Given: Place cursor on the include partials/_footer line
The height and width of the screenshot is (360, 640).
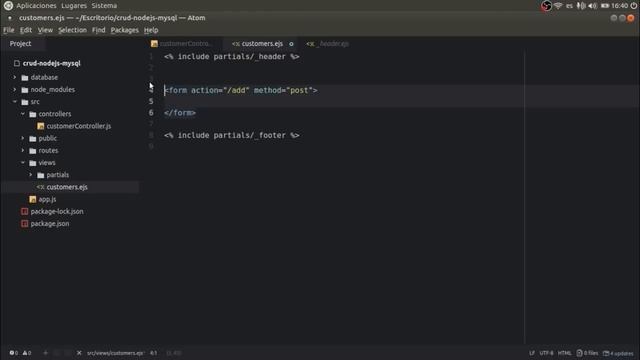Looking at the screenshot, I should (x=231, y=135).
